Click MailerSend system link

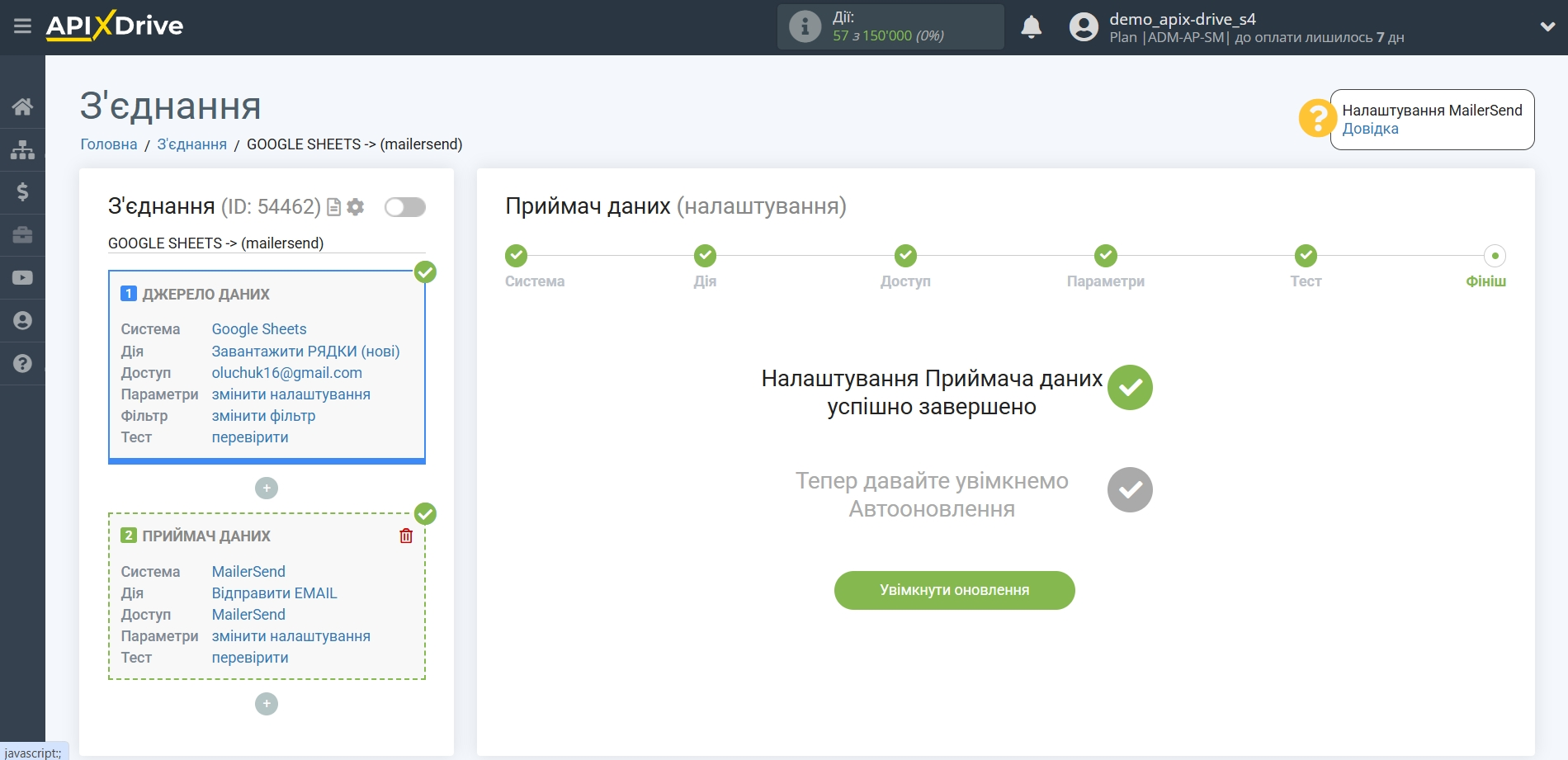[x=248, y=572]
